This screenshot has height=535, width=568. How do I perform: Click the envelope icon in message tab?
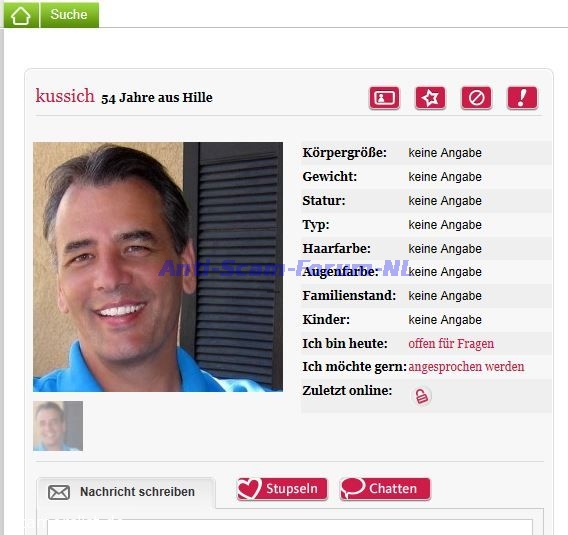(59, 492)
